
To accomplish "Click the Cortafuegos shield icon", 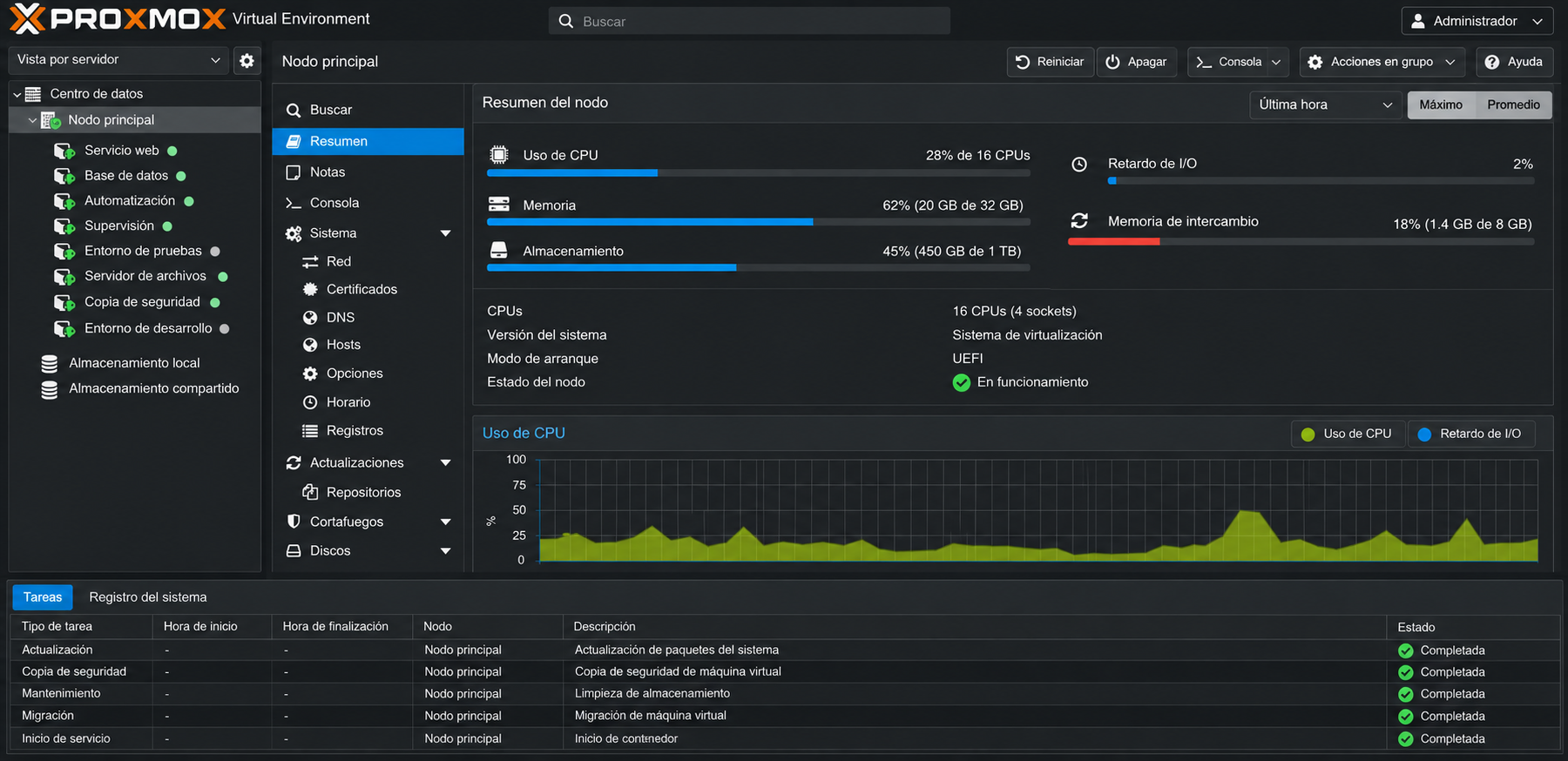I will (294, 522).
